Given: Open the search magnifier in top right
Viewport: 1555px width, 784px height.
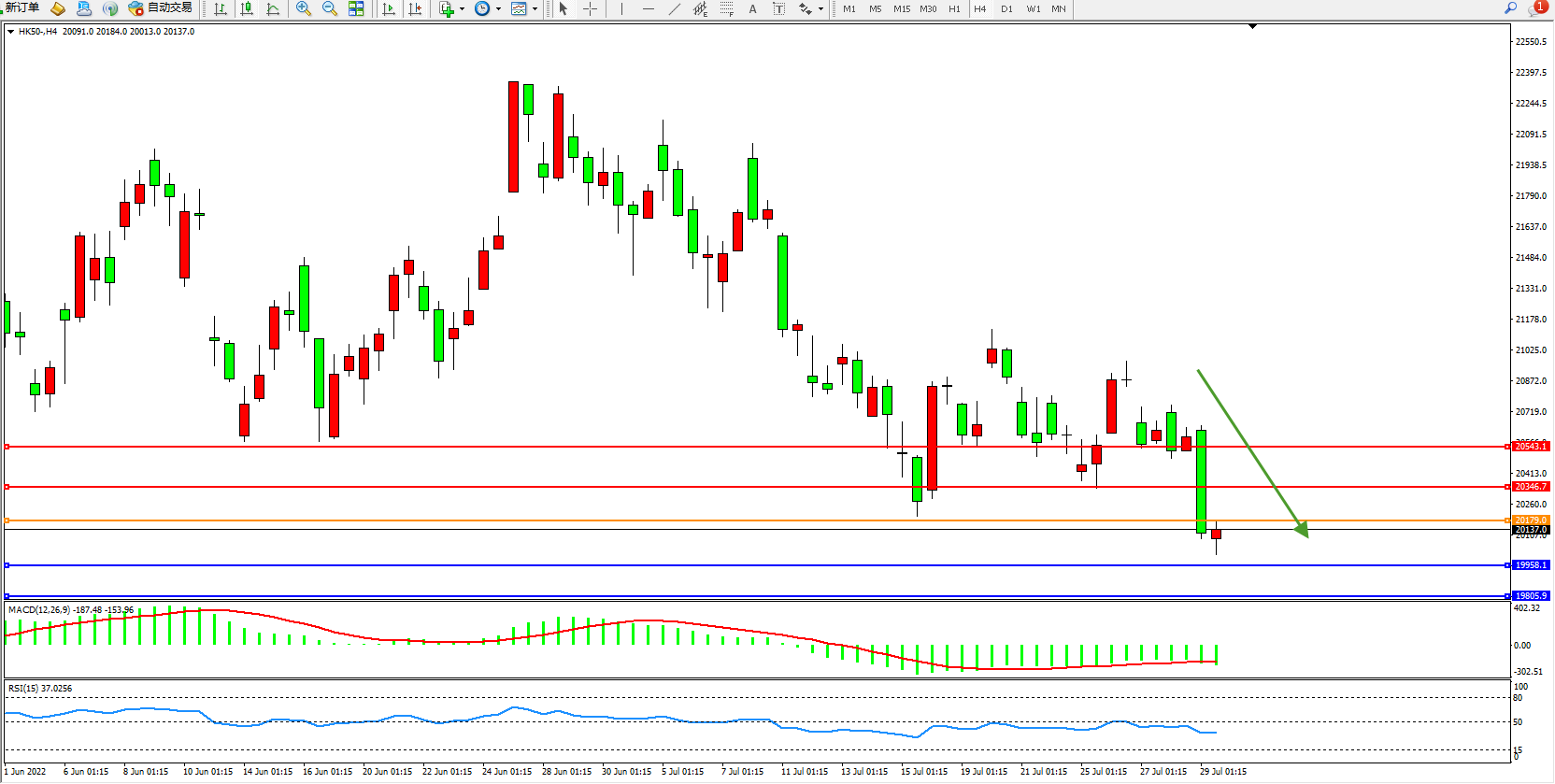Looking at the screenshot, I should click(1510, 8).
